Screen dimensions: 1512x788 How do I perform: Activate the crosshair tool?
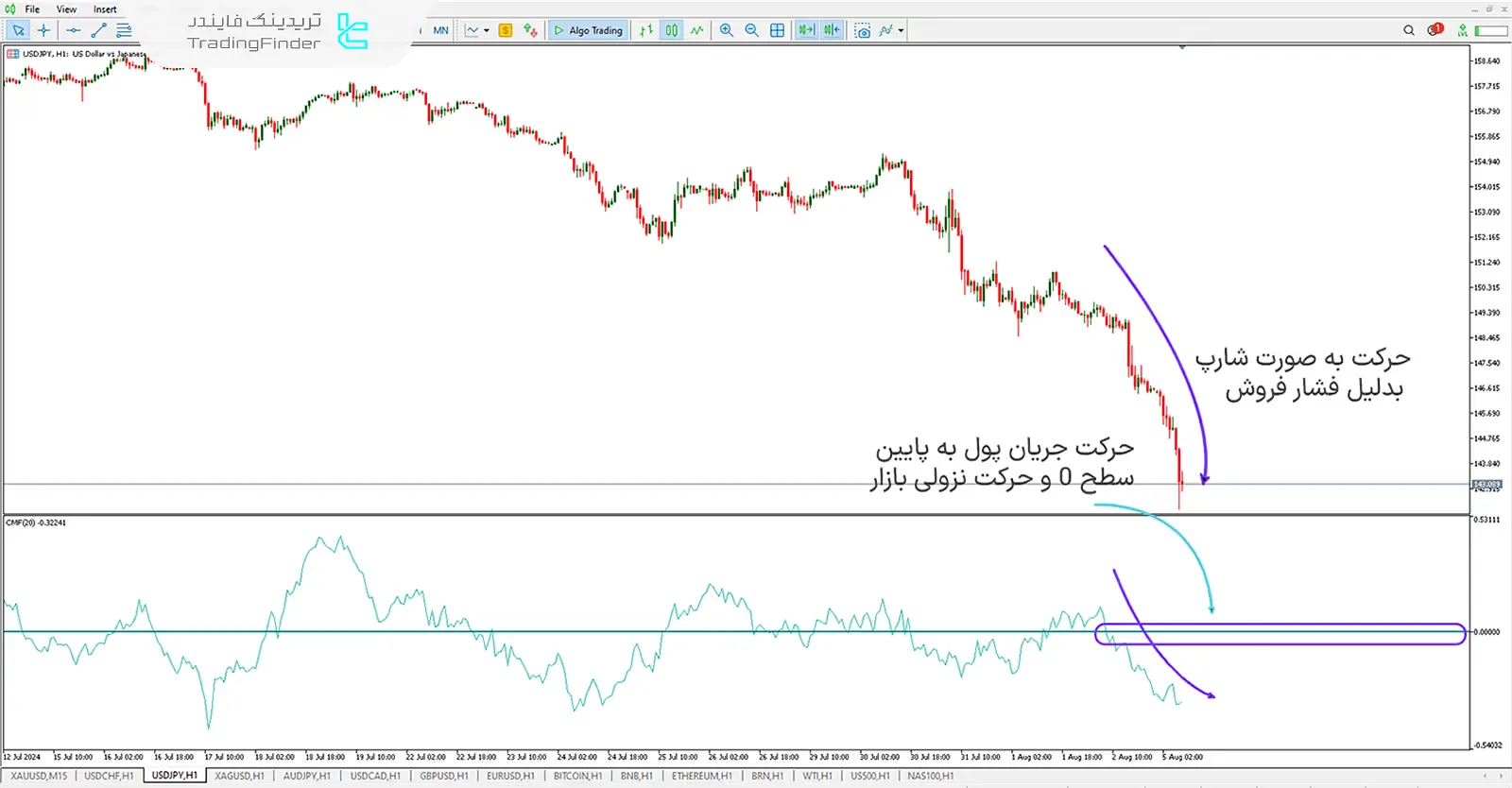coord(43,30)
